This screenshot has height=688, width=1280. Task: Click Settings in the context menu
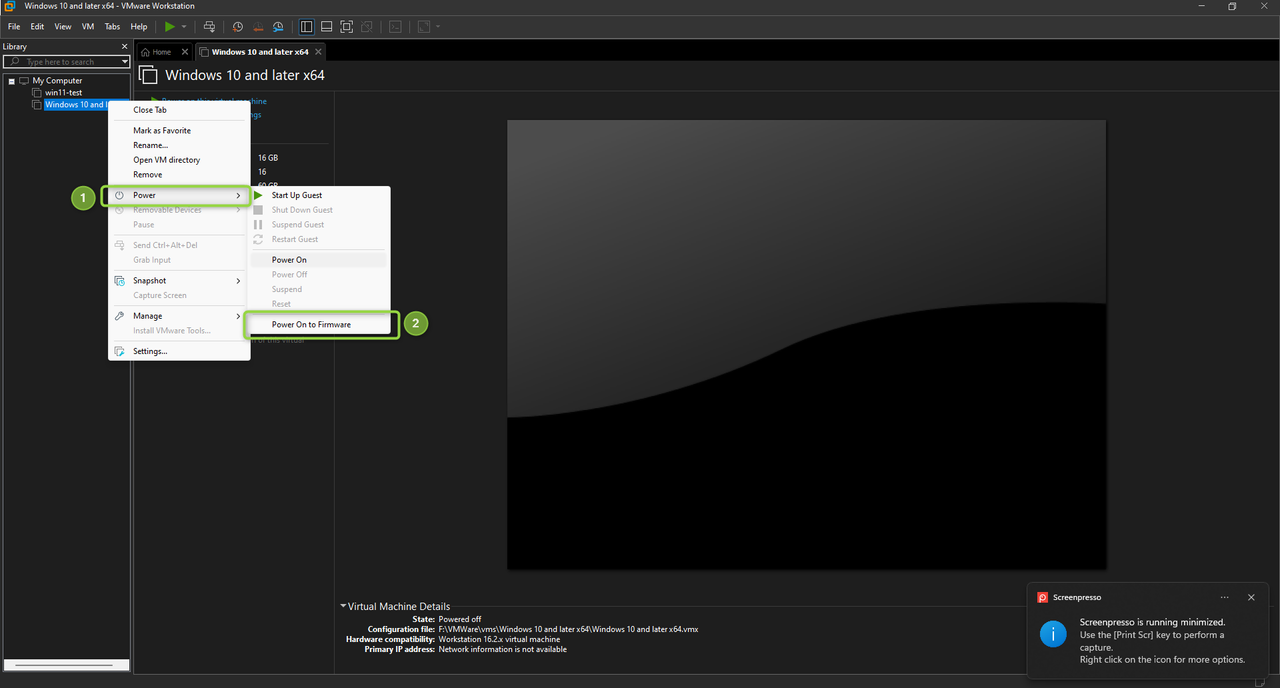tap(150, 351)
